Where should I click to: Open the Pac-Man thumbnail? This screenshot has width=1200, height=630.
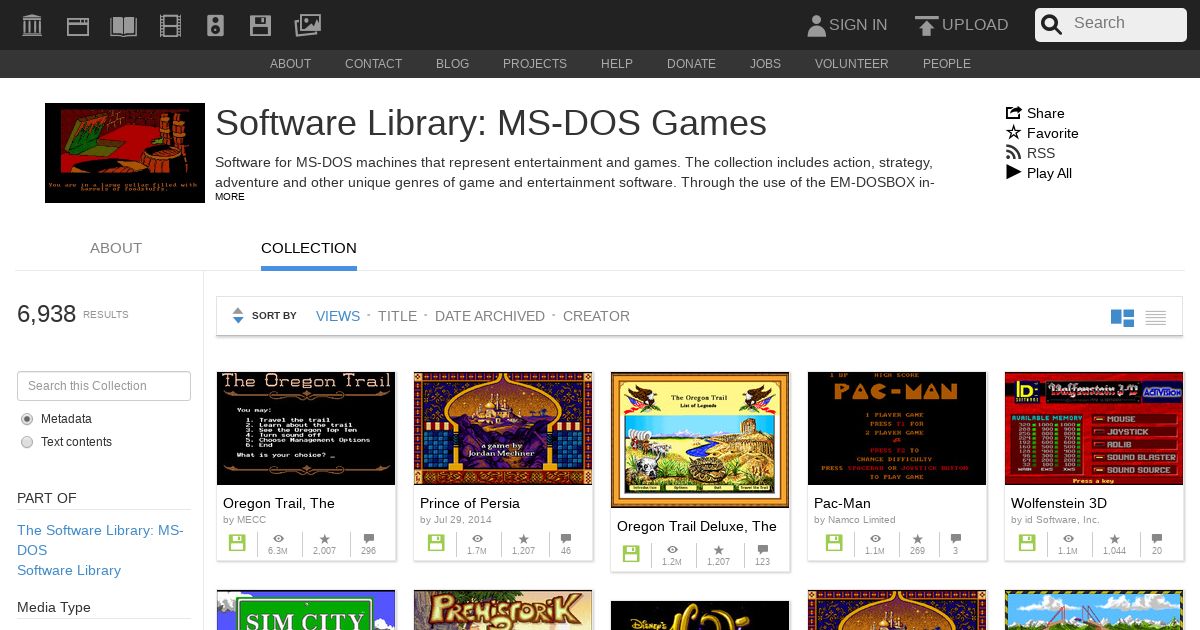897,429
